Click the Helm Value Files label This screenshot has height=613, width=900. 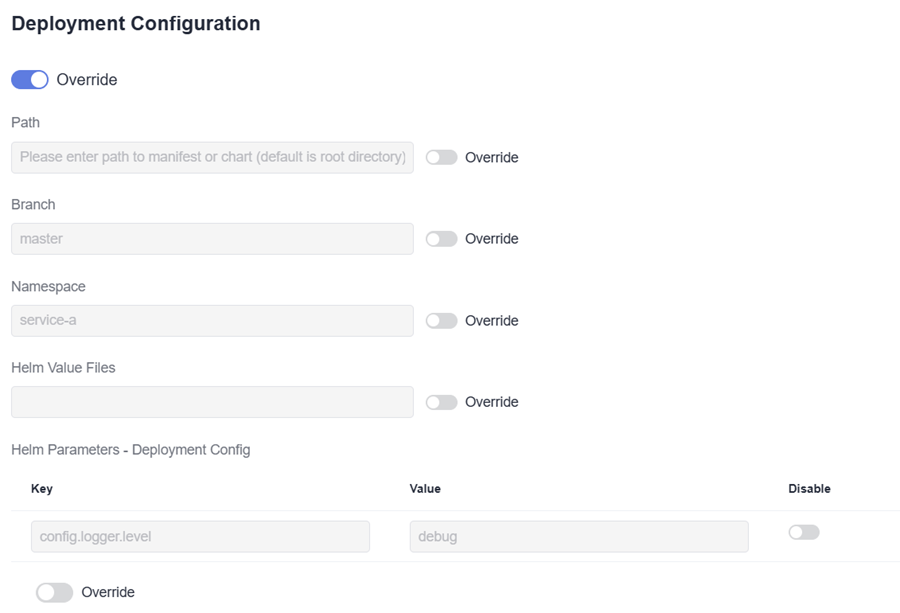(63, 368)
